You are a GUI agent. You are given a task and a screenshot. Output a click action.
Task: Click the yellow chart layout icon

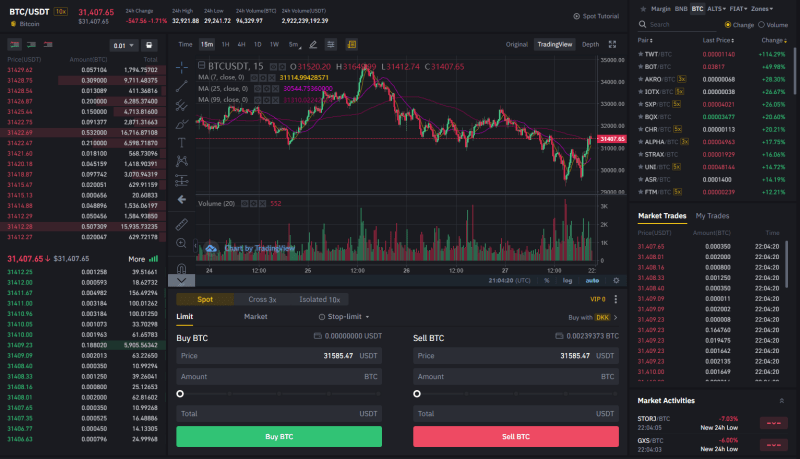tap(352, 45)
